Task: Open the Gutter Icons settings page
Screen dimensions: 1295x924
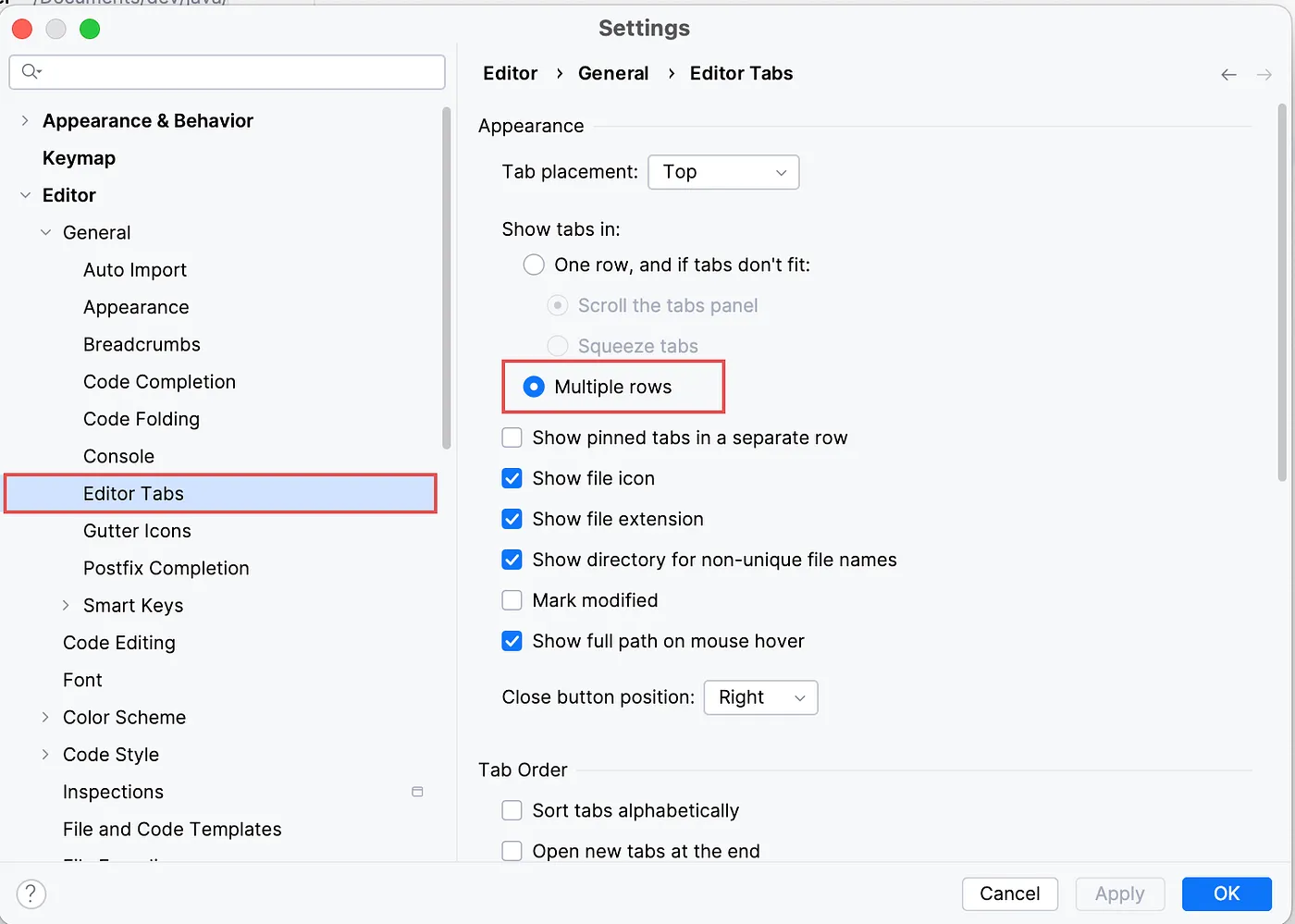Action: 137,530
